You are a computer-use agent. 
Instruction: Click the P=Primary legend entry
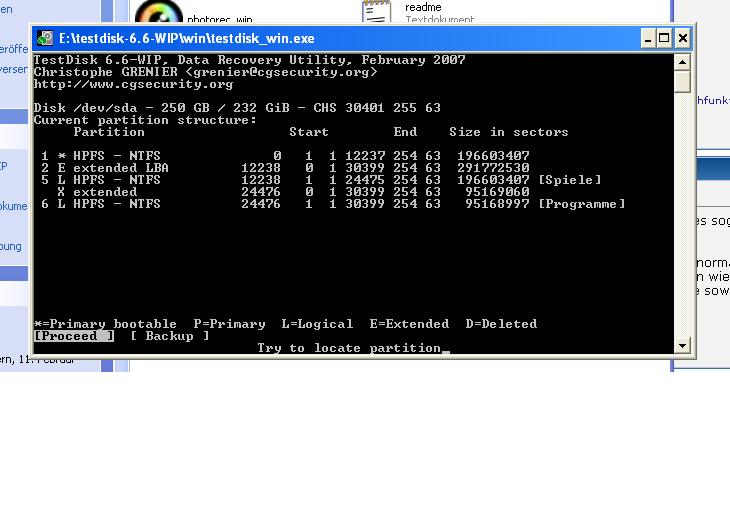pyautogui.click(x=230, y=324)
